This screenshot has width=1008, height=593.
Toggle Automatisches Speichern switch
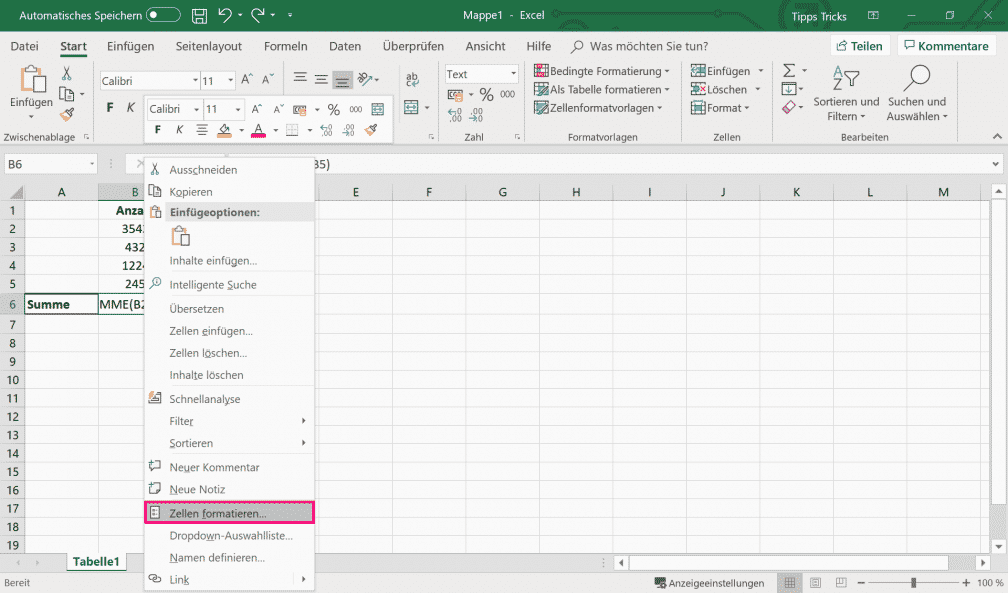tap(163, 15)
